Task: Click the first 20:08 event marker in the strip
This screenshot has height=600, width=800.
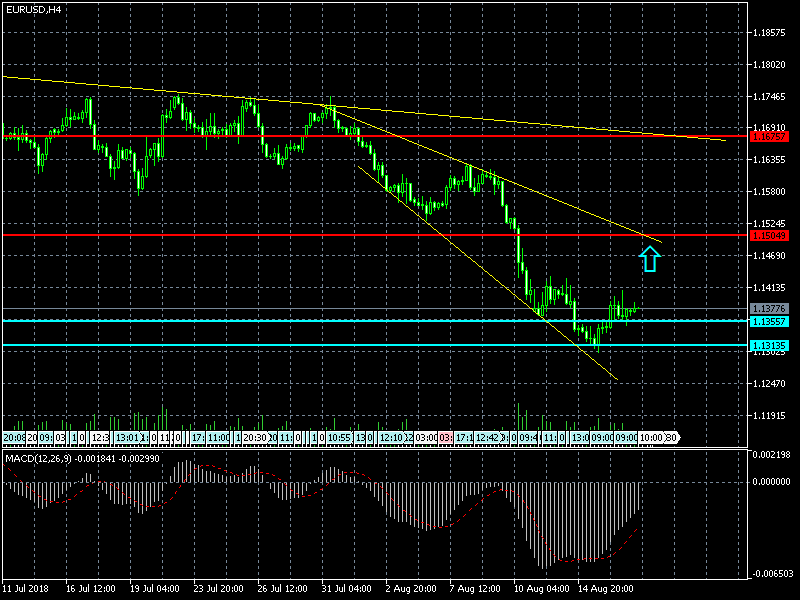Action: click(x=14, y=438)
